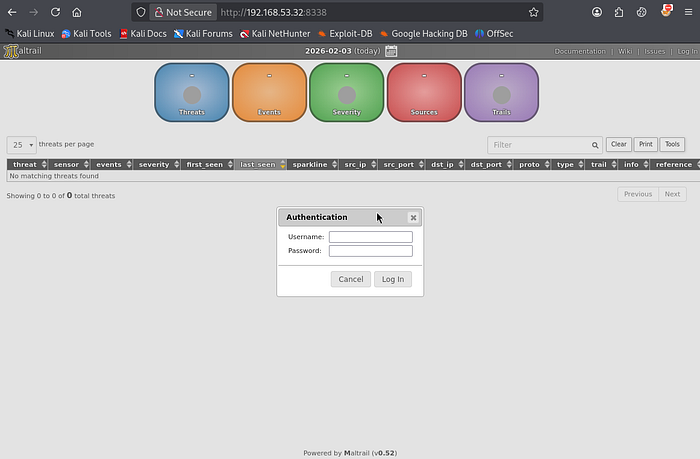Open the Issues link

[x=654, y=51]
